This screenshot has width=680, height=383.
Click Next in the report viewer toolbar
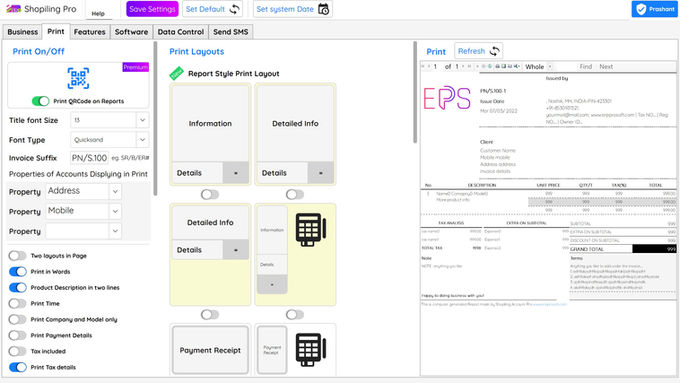pyautogui.click(x=606, y=66)
